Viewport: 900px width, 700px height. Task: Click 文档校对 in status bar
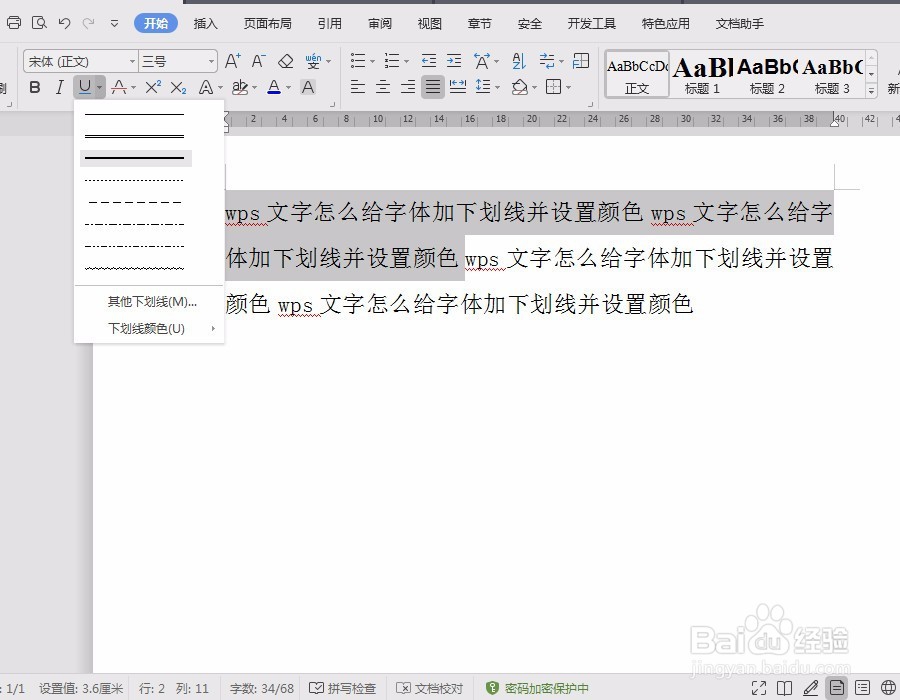pyautogui.click(x=429, y=688)
